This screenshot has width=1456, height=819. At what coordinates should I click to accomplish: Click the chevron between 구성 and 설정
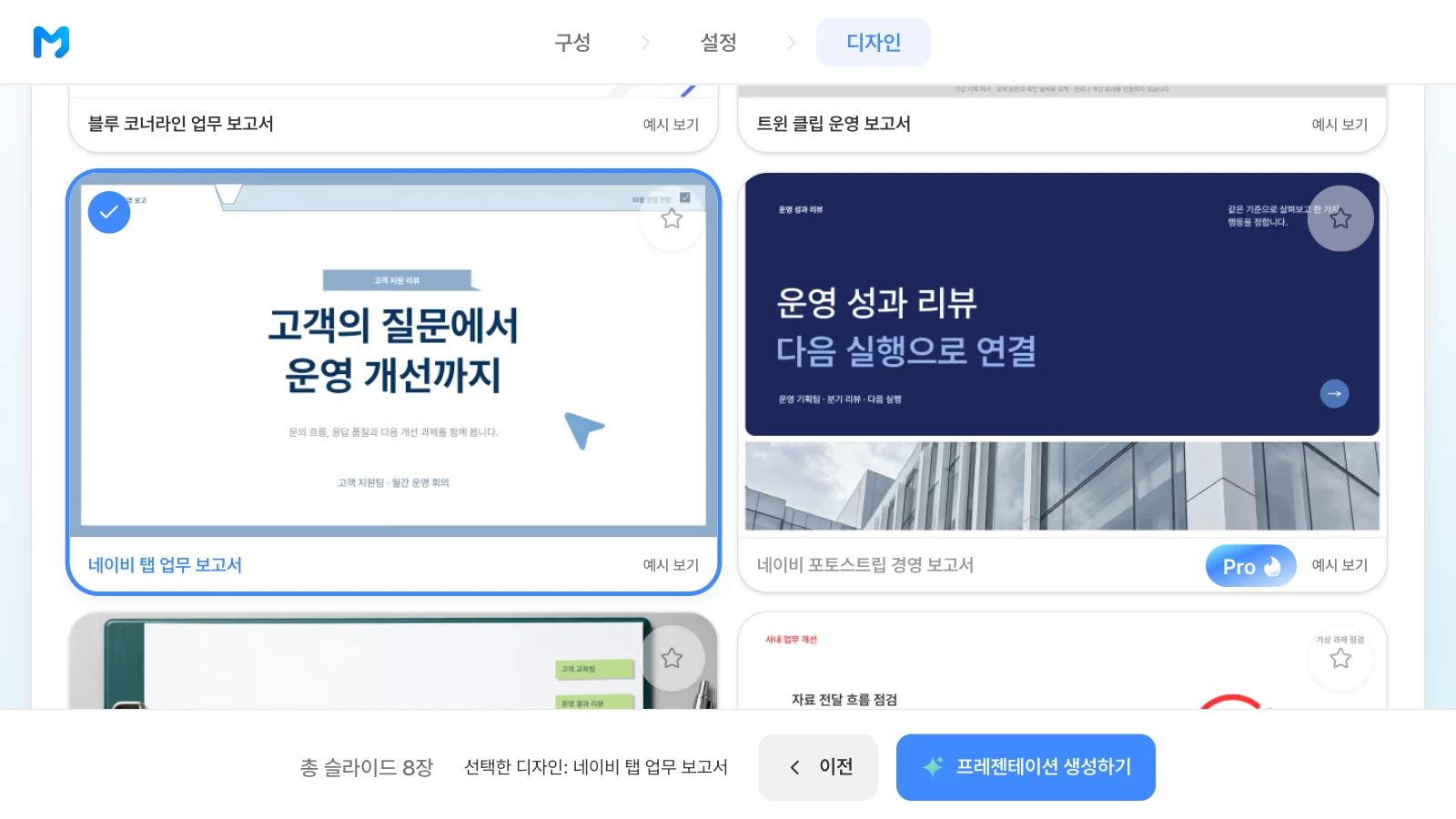[x=645, y=43]
